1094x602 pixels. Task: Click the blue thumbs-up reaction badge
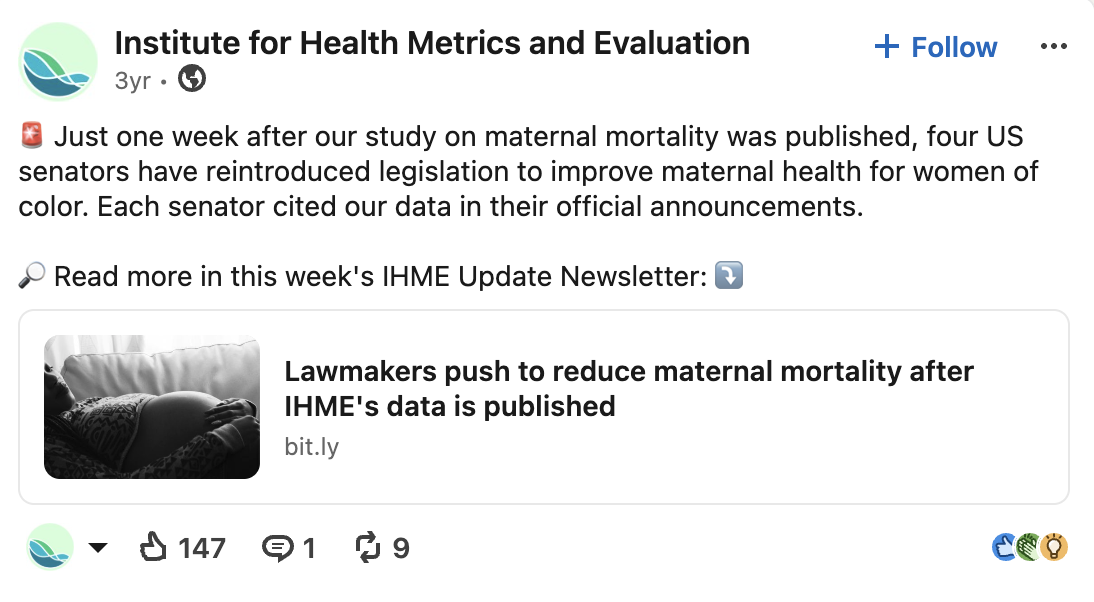point(1005,547)
